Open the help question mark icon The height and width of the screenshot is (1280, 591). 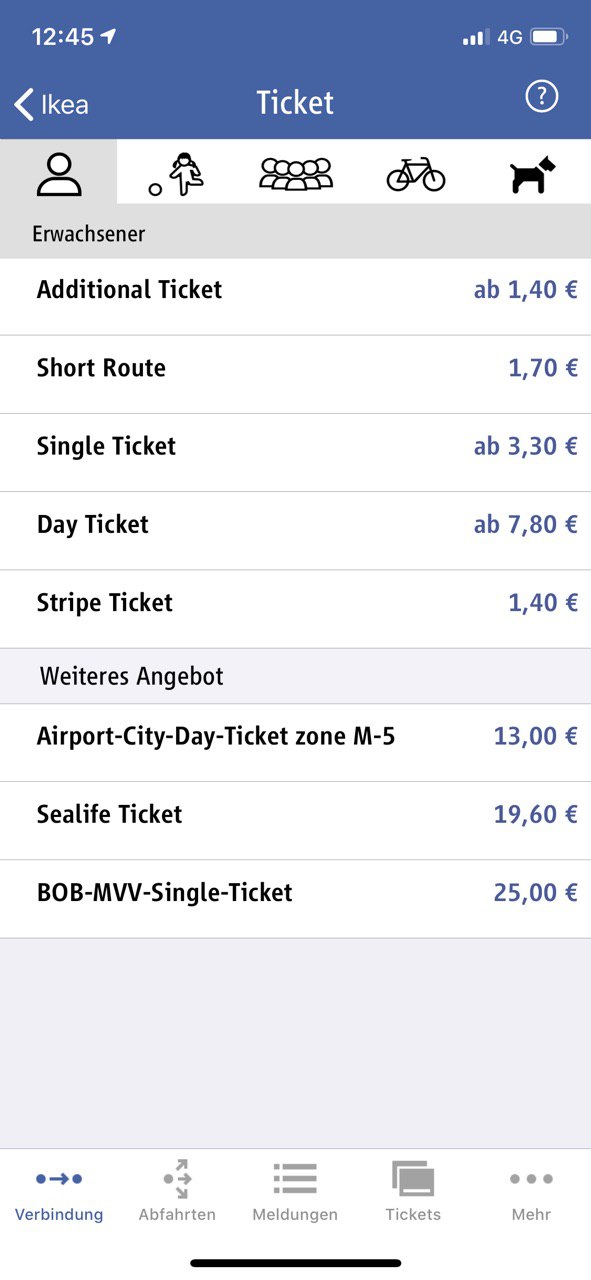[x=541, y=96]
